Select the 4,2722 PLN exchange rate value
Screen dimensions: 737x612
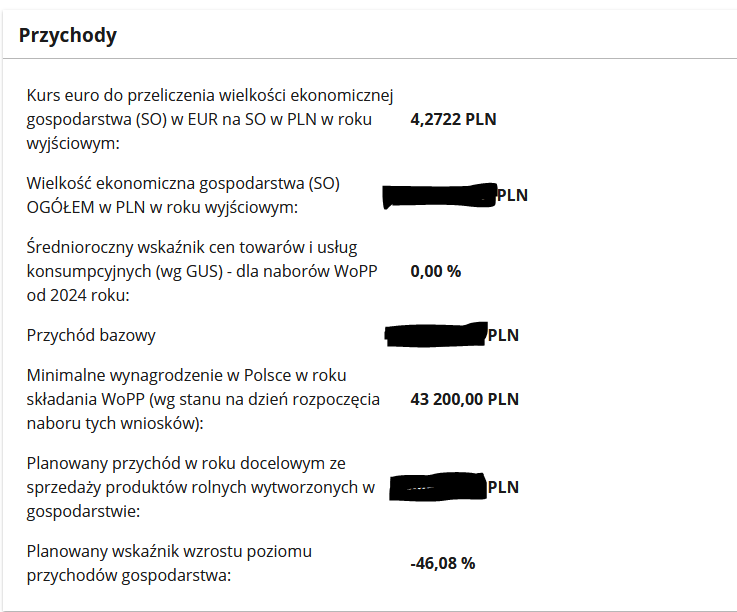click(453, 120)
